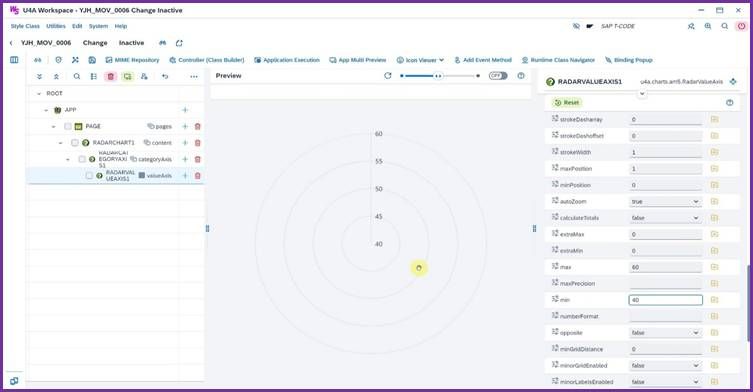
Task: Click the MIME Repository button
Action: tap(132, 60)
